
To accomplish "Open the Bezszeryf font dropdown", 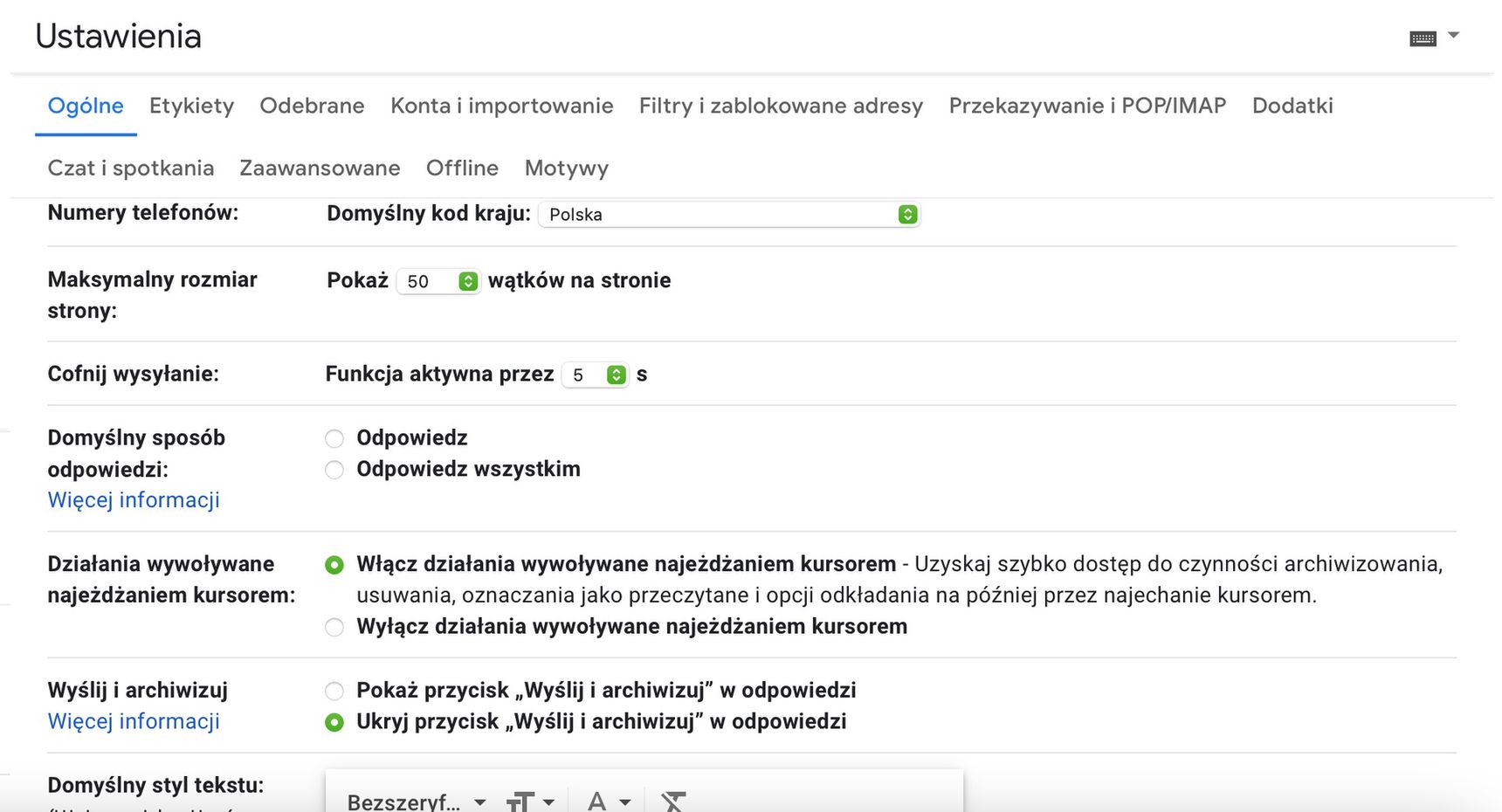I will click(417, 802).
